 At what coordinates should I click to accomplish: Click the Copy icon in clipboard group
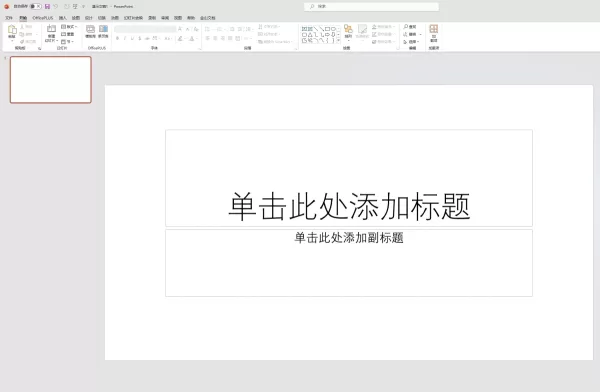22,34
